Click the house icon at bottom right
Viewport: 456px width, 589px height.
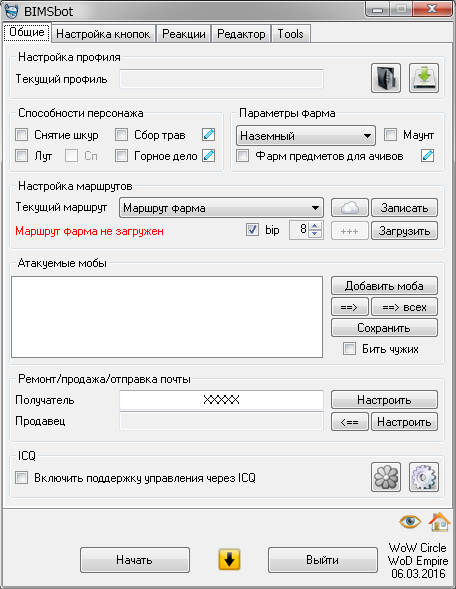coord(439,522)
